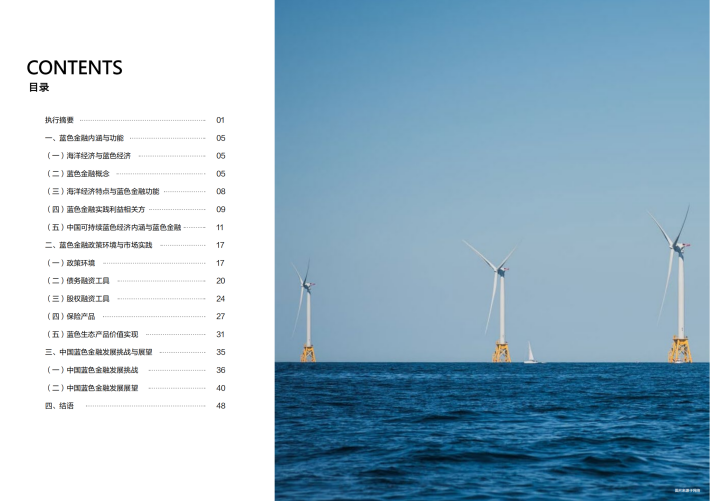Click the 目录 subtitle

tap(38, 87)
